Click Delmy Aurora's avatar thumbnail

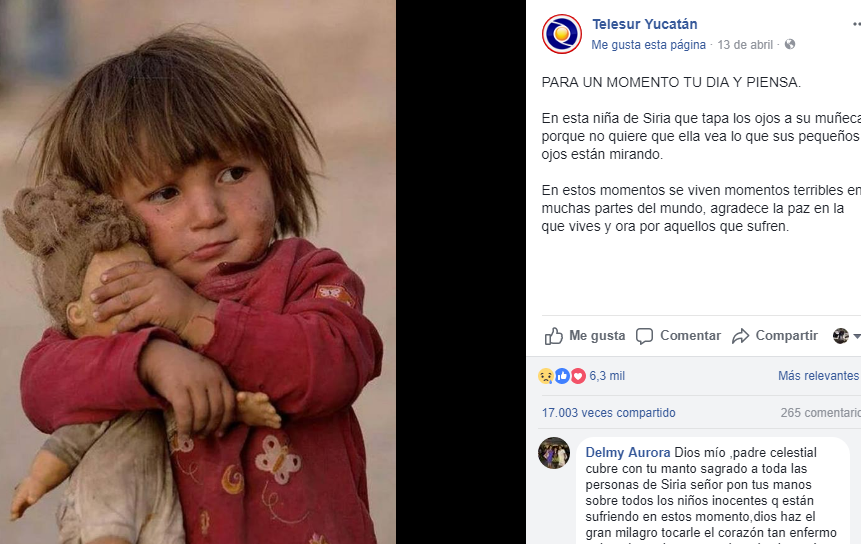click(x=554, y=453)
